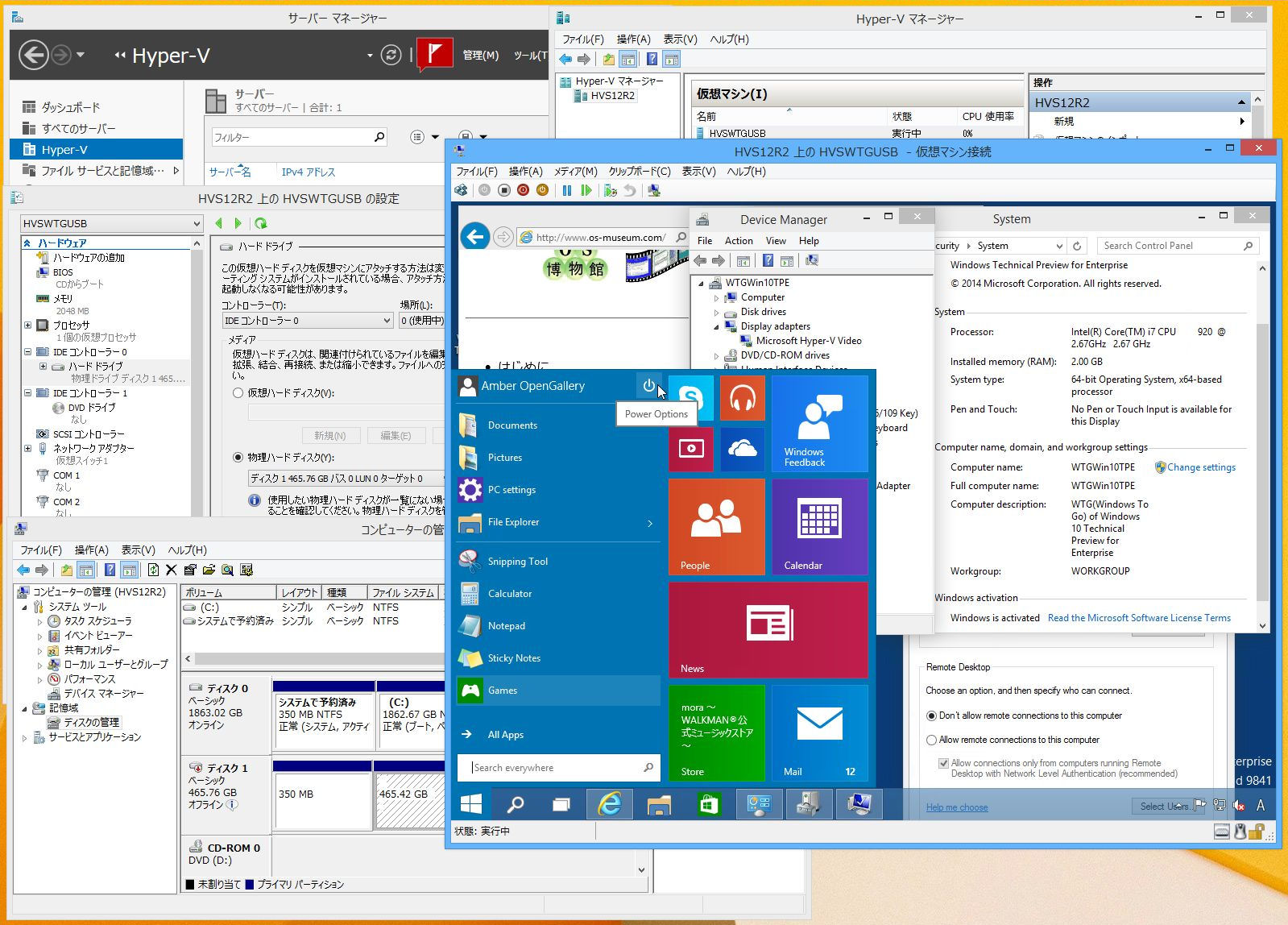Open the Calendar tile

pyautogui.click(x=819, y=526)
